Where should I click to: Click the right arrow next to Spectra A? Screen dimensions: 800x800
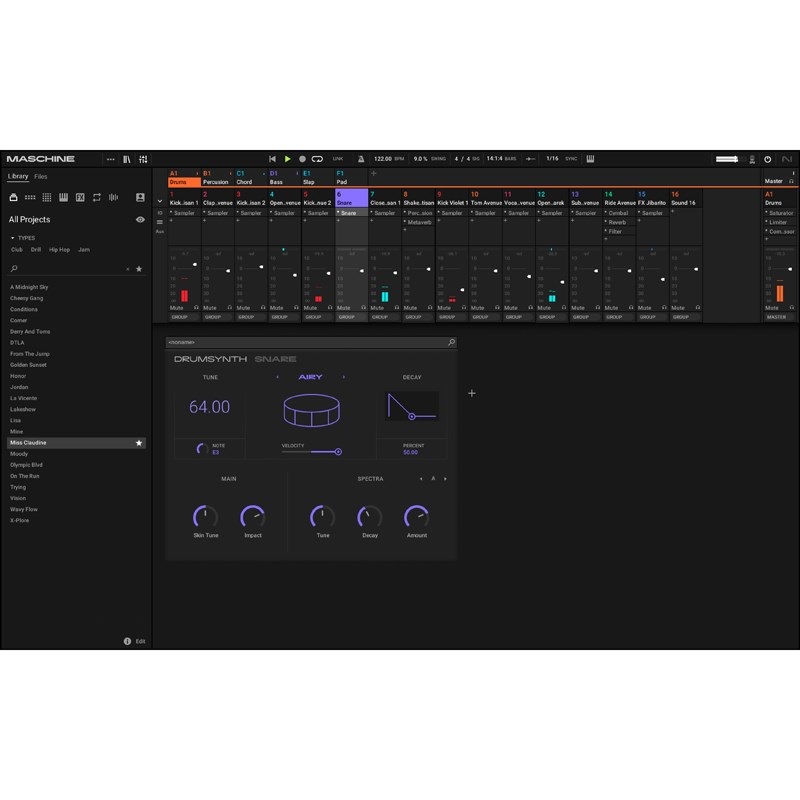[x=445, y=478]
